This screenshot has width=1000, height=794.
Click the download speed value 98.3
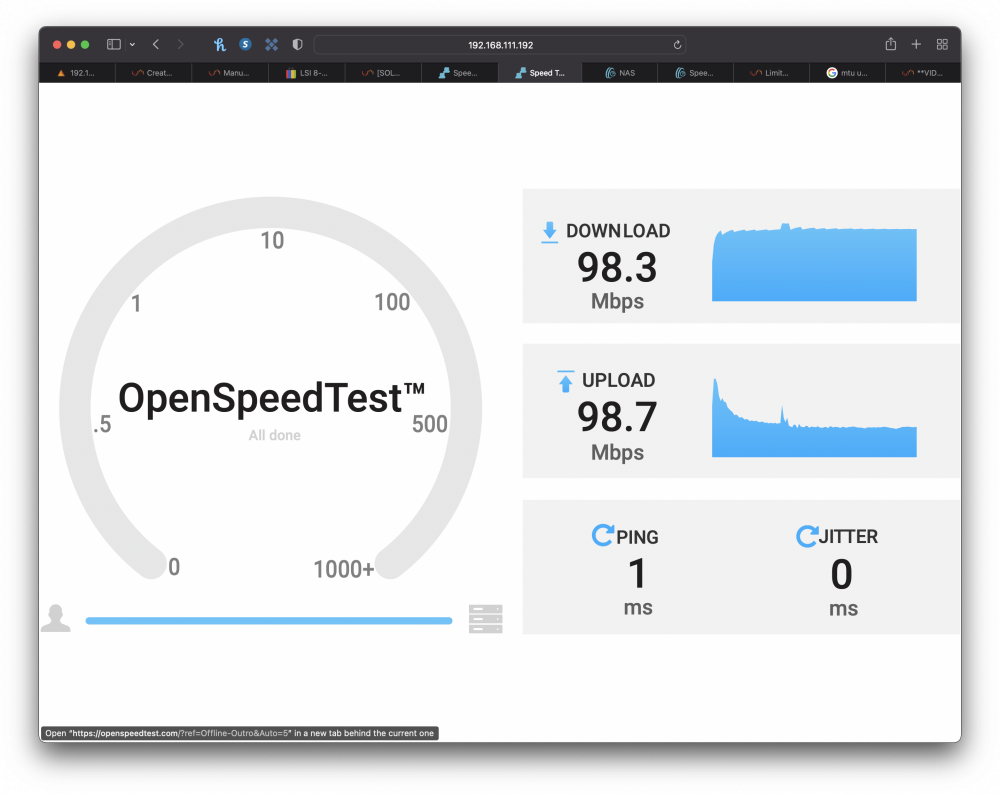[617, 267]
